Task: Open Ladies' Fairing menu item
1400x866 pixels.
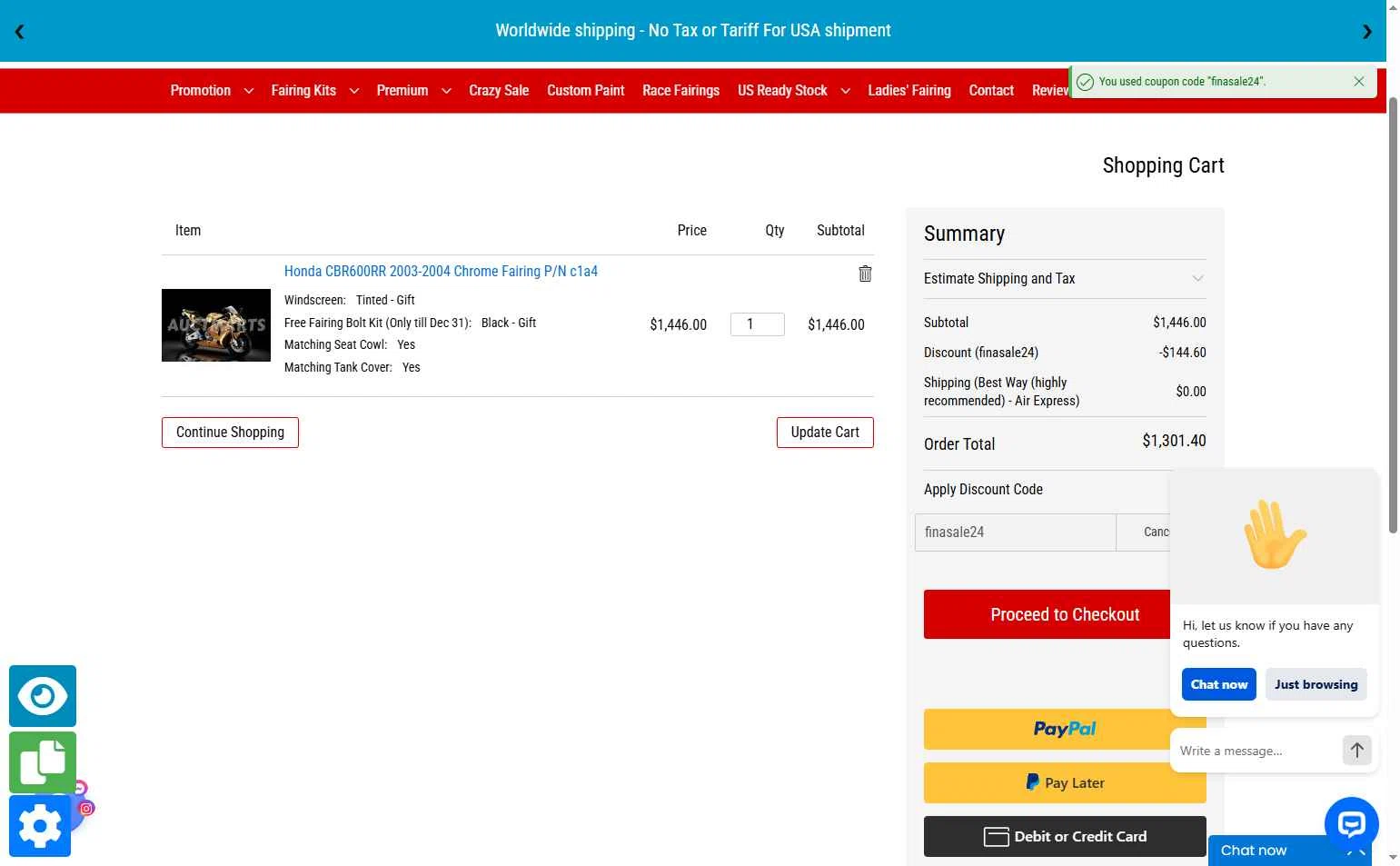Action: click(x=909, y=91)
